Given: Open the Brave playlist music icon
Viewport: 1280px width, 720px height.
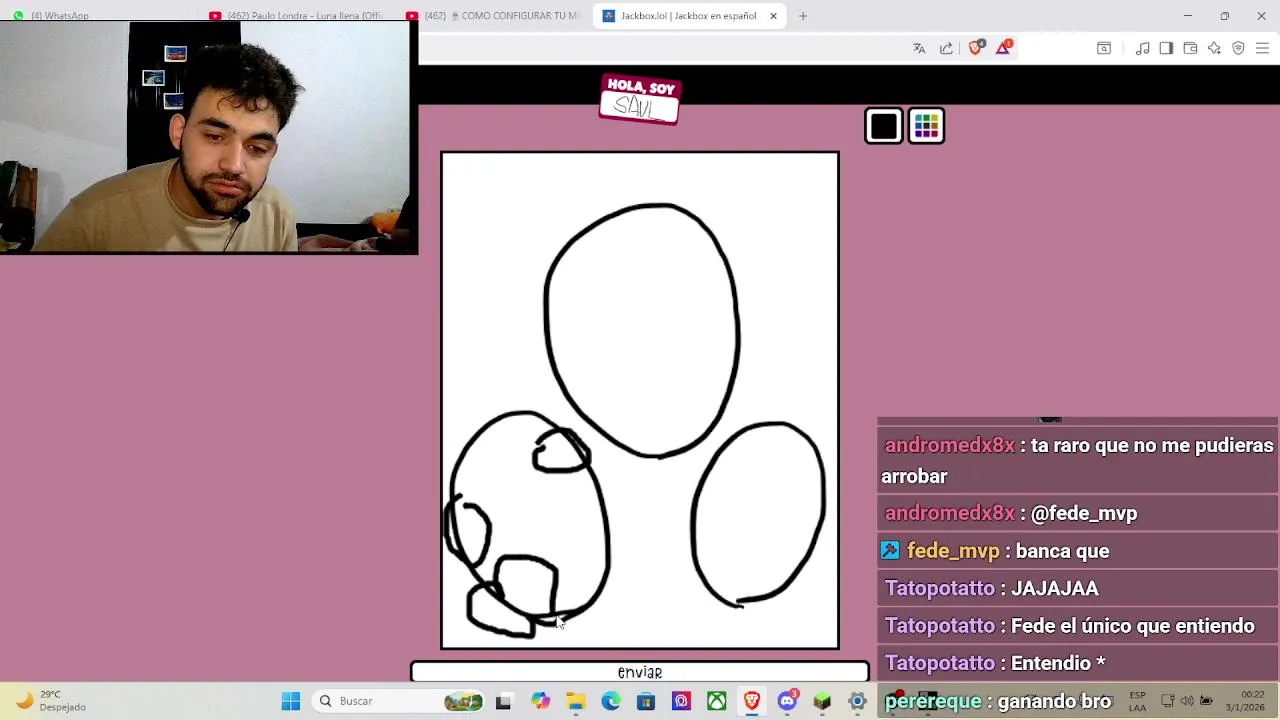Looking at the screenshot, I should click(x=1142, y=48).
